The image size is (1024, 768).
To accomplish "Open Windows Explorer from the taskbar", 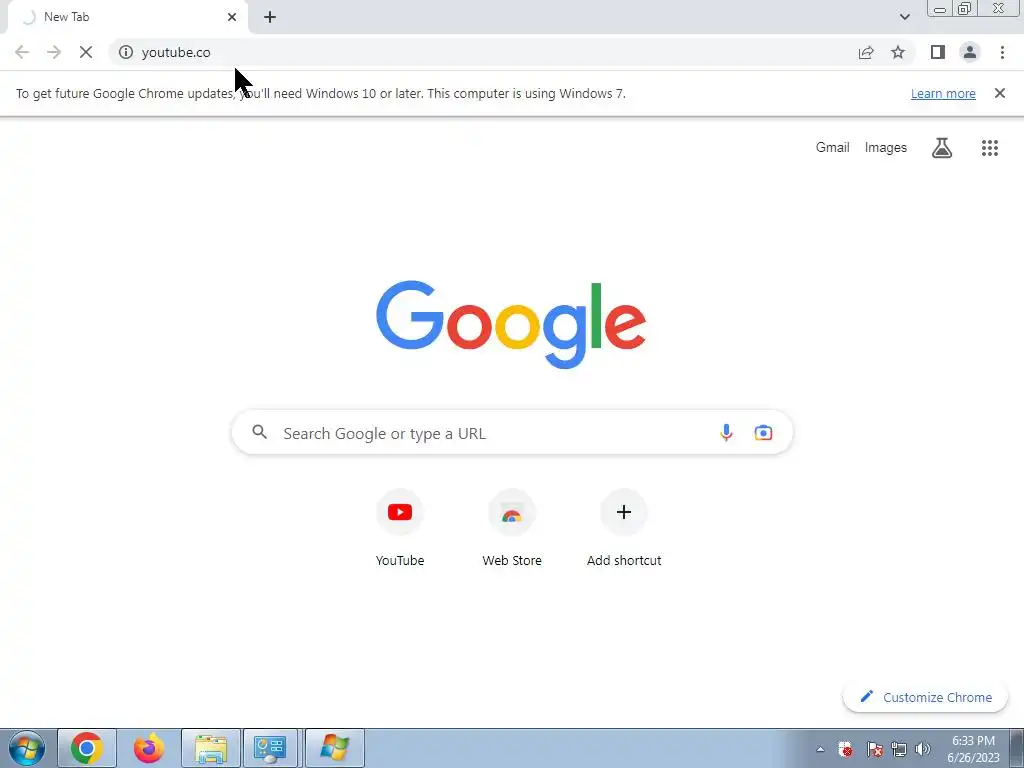I will pyautogui.click(x=210, y=748).
